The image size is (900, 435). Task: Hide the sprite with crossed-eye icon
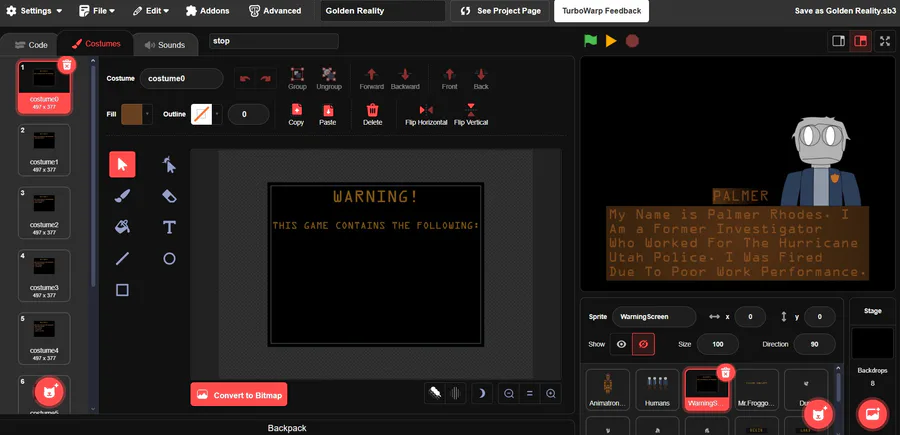point(643,344)
